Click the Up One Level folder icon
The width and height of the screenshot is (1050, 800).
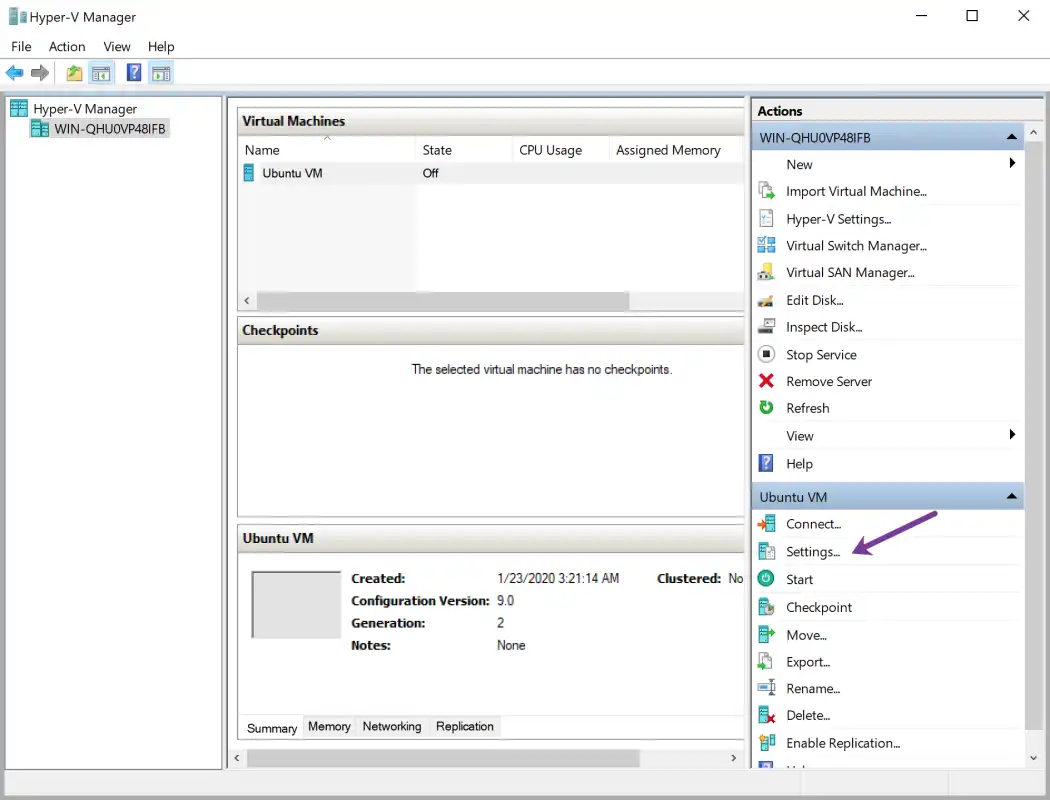pos(74,73)
